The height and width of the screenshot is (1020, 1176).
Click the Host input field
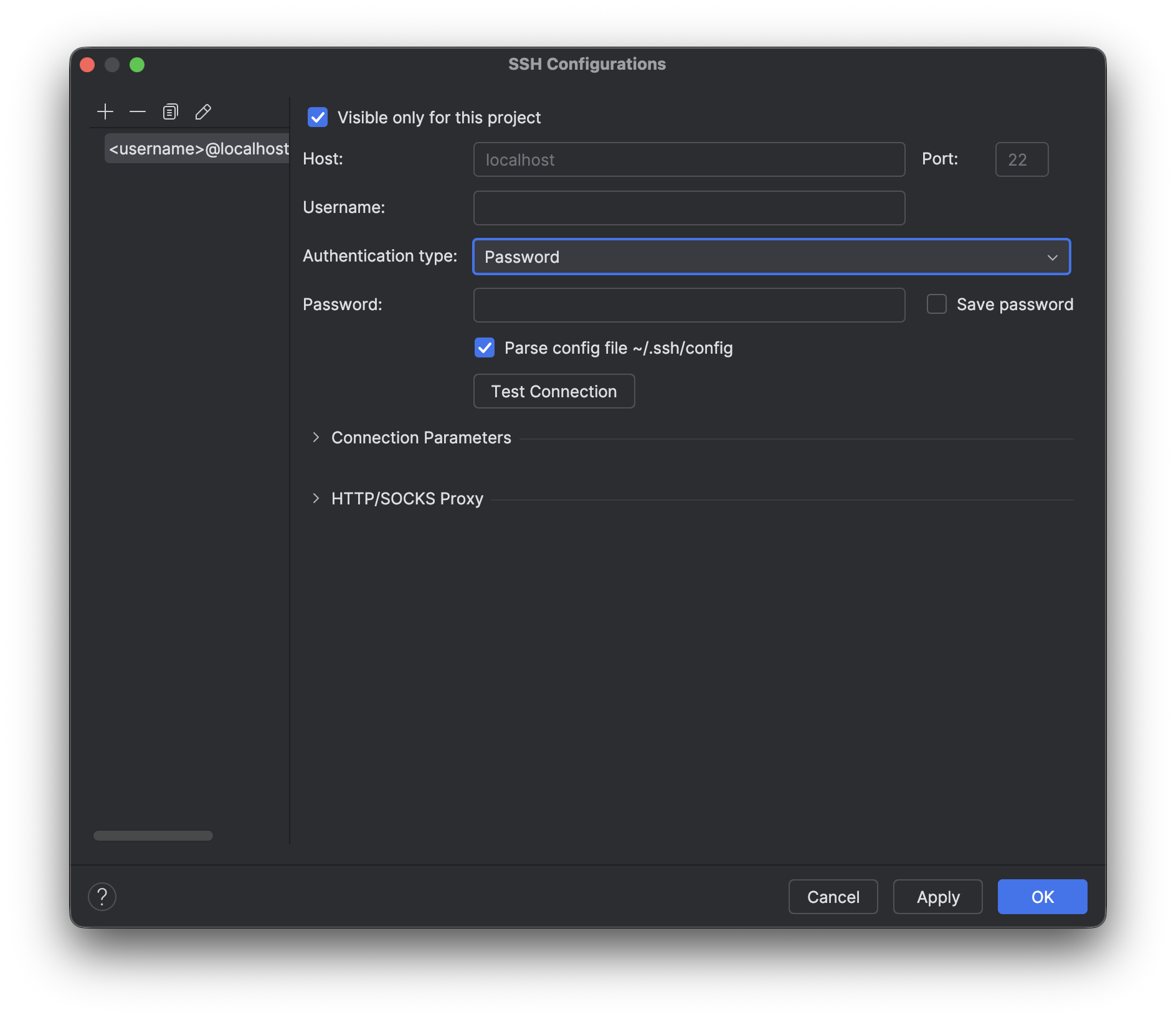[688, 159]
